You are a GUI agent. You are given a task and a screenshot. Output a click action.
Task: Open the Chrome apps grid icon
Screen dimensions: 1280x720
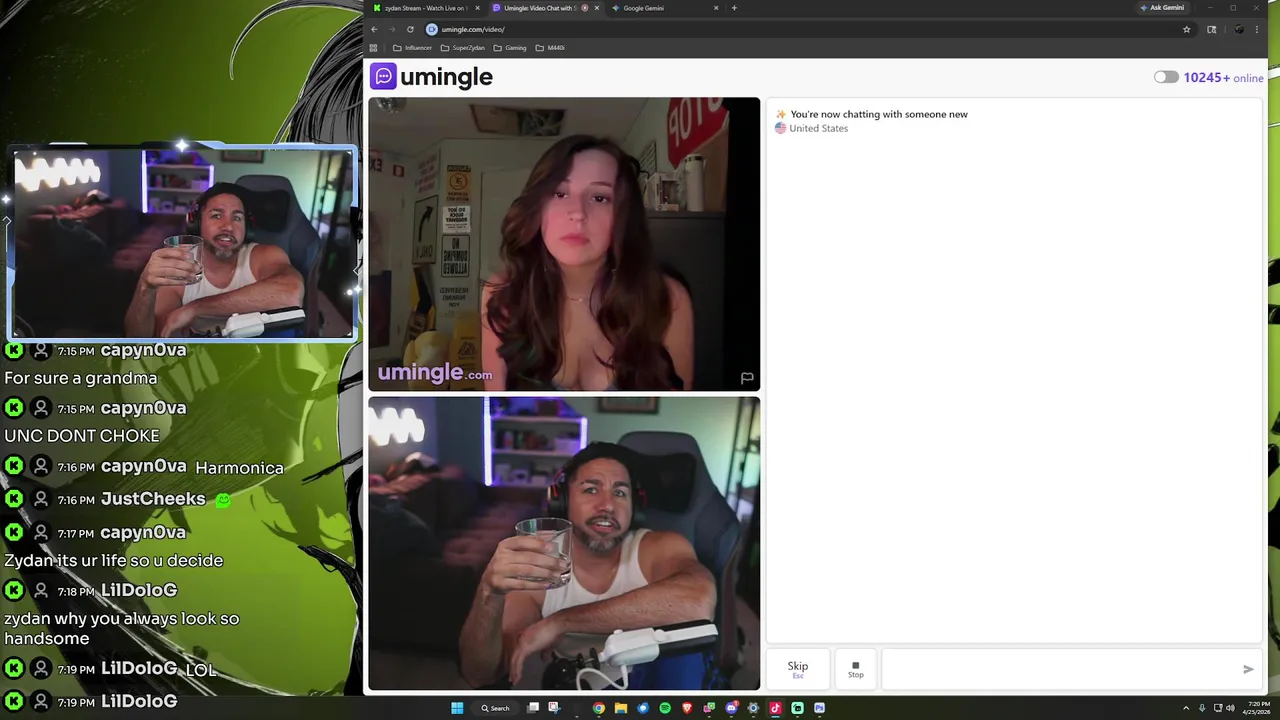click(374, 48)
